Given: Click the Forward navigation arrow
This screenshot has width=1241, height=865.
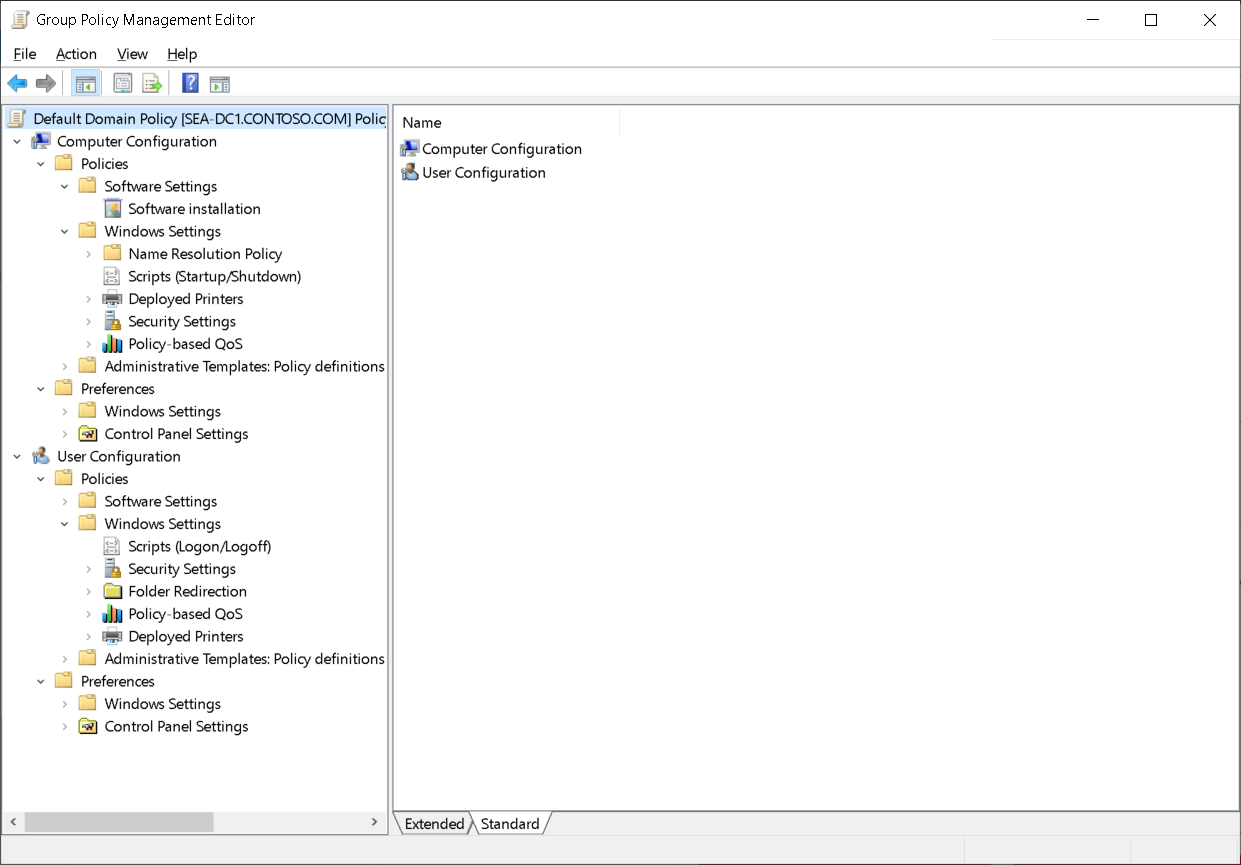Looking at the screenshot, I should coord(45,83).
